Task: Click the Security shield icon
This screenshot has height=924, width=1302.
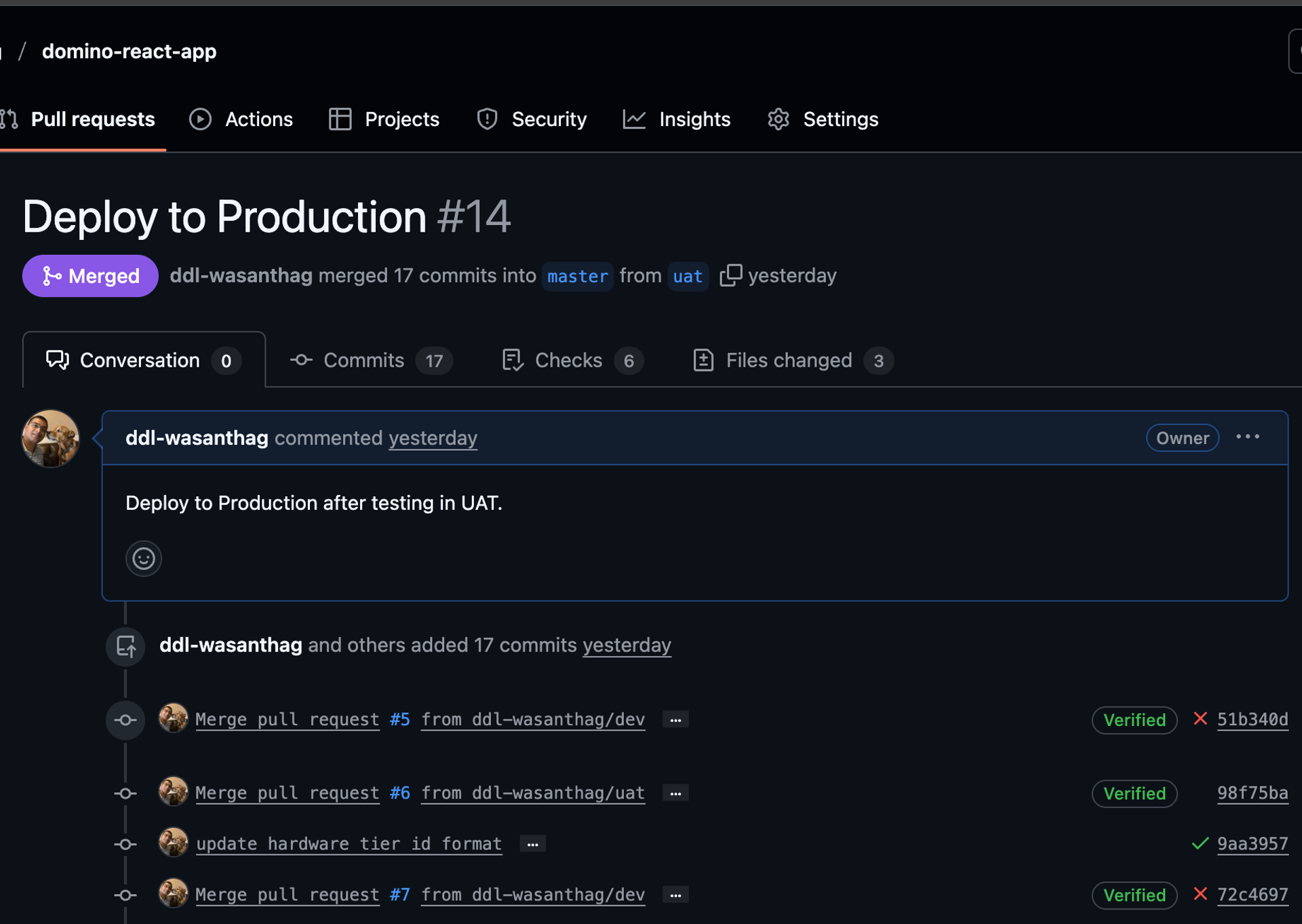Action: pos(487,119)
